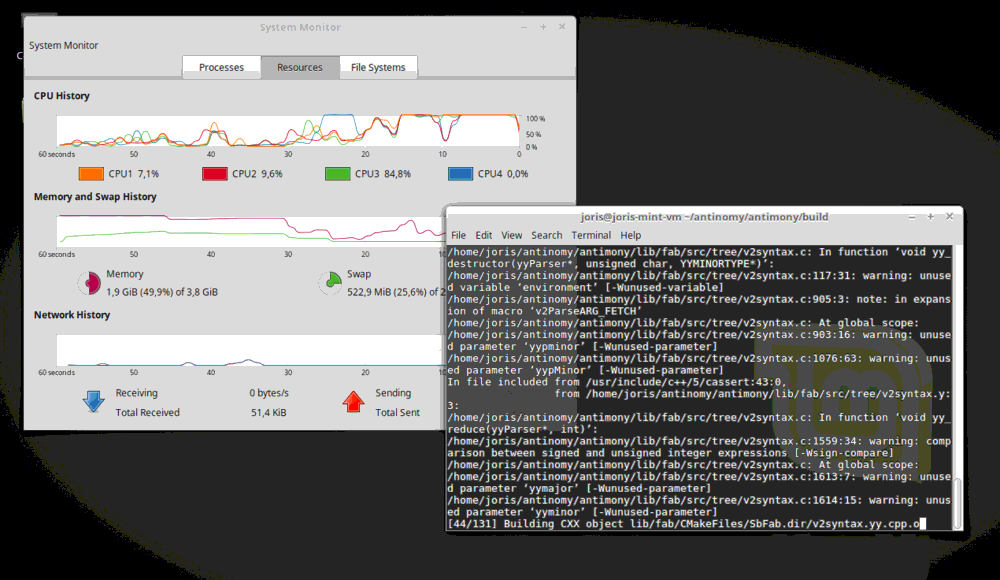Click the red Sending arrow icon
Image resolution: width=1000 pixels, height=580 pixels.
coord(353,401)
